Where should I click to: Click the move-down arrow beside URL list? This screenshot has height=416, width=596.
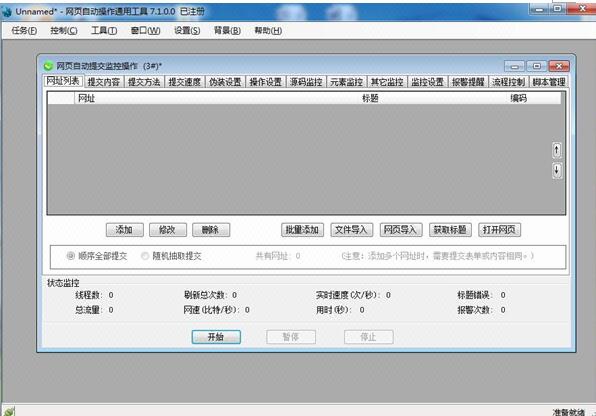tap(556, 170)
